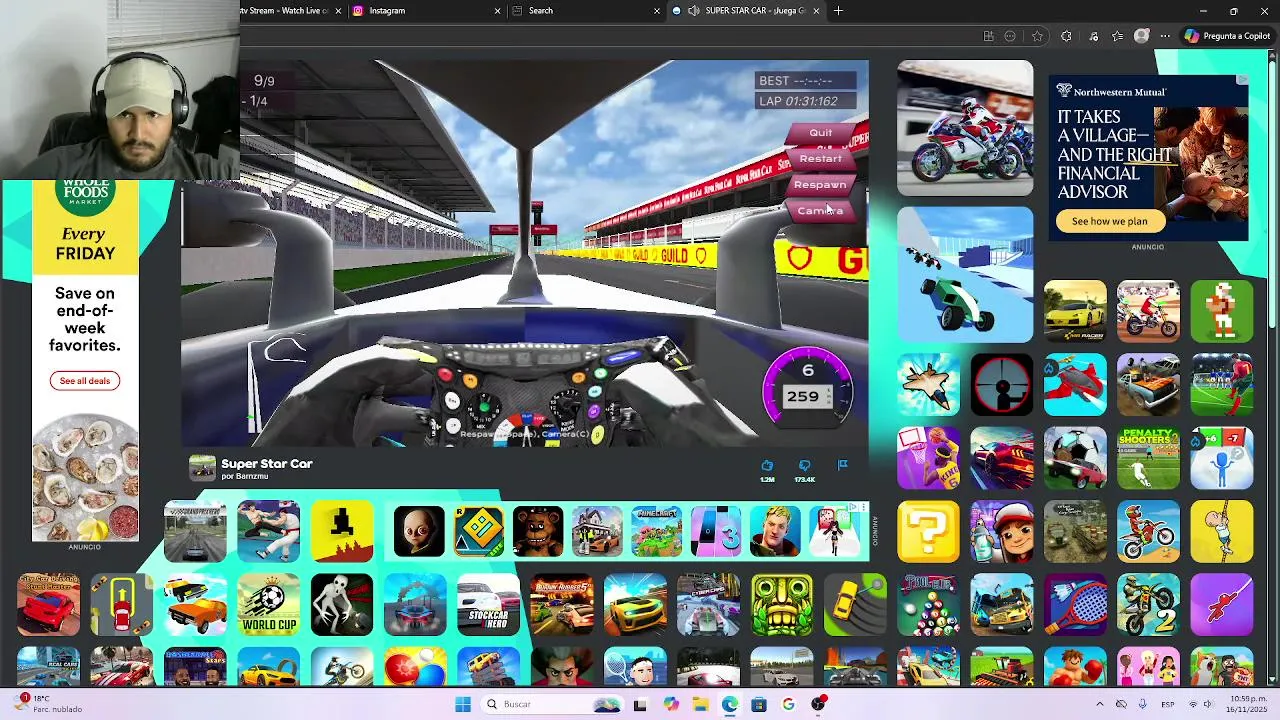Image resolution: width=1280 pixels, height=720 pixels.
Task: Click See all deals in Whole Foods ad
Action: 85,380
